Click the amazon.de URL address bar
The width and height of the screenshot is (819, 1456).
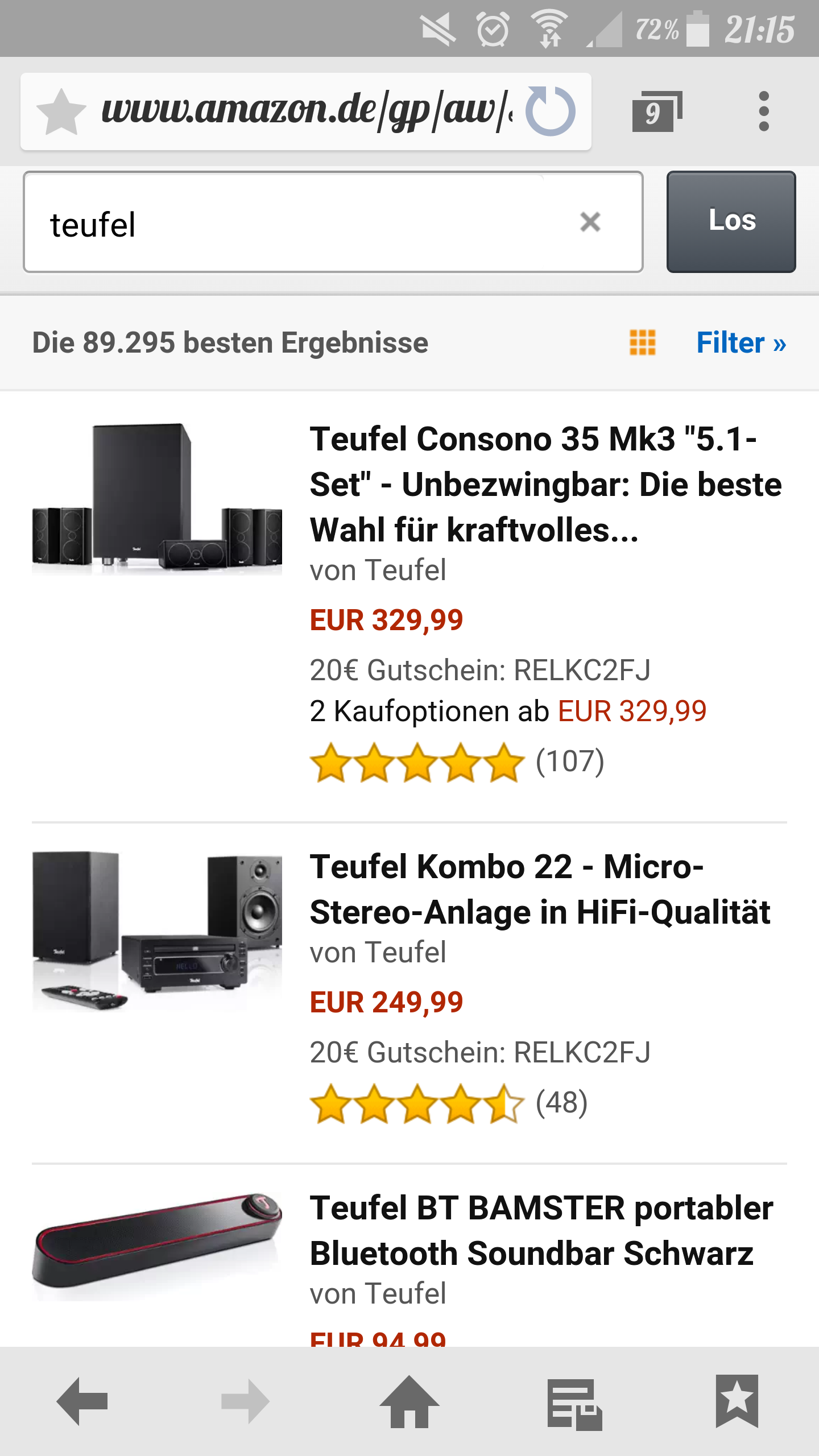306,110
